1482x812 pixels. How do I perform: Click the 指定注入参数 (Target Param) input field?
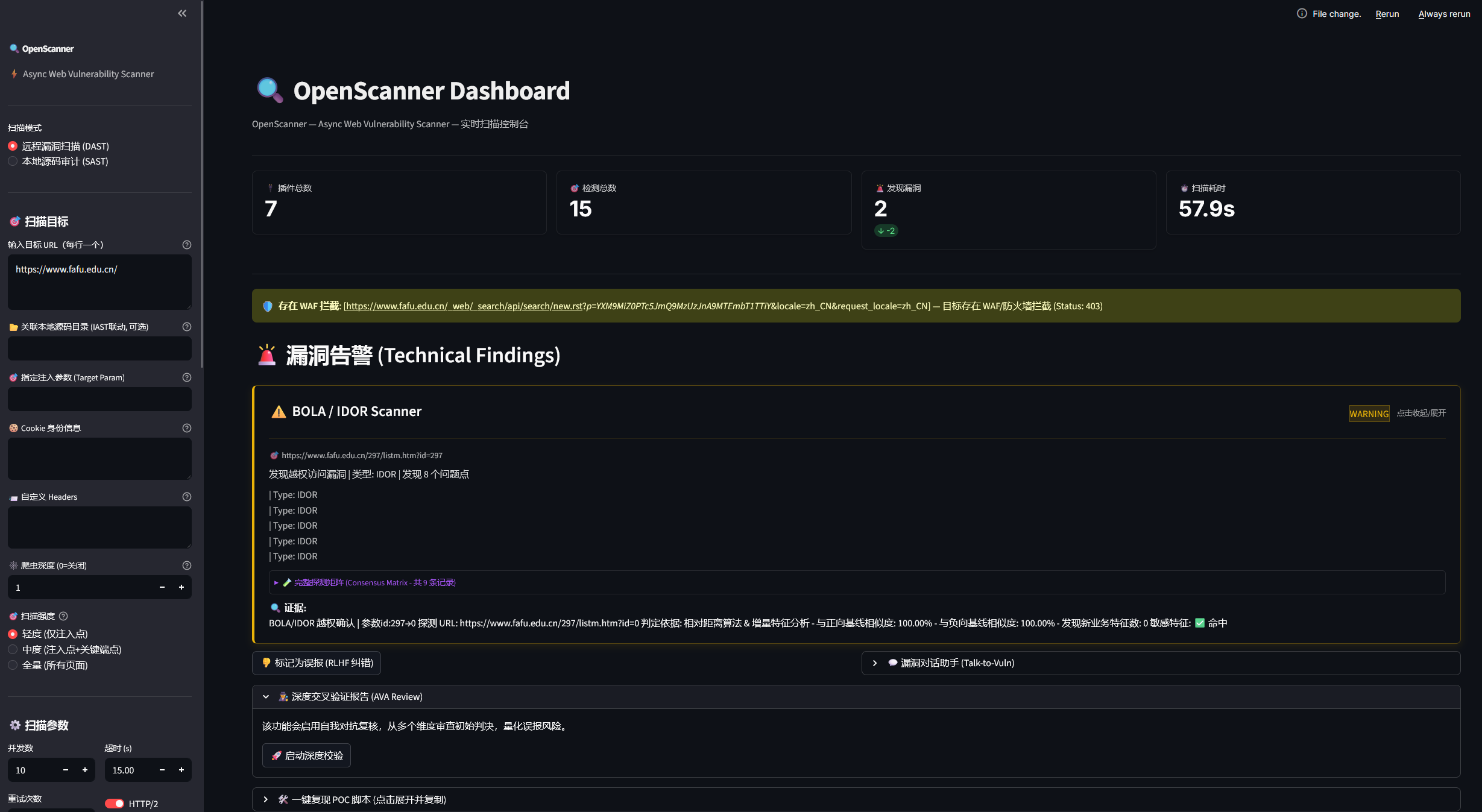pyautogui.click(x=99, y=399)
